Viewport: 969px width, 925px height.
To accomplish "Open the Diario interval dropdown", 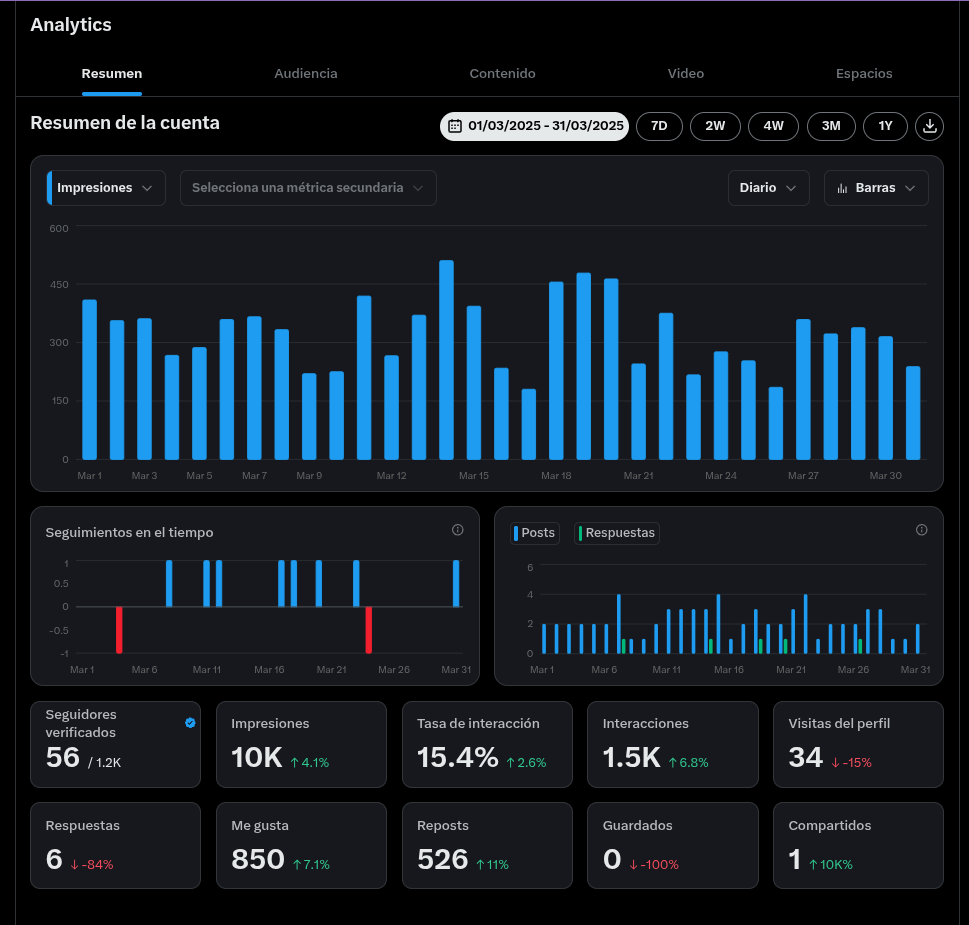I will 768,188.
